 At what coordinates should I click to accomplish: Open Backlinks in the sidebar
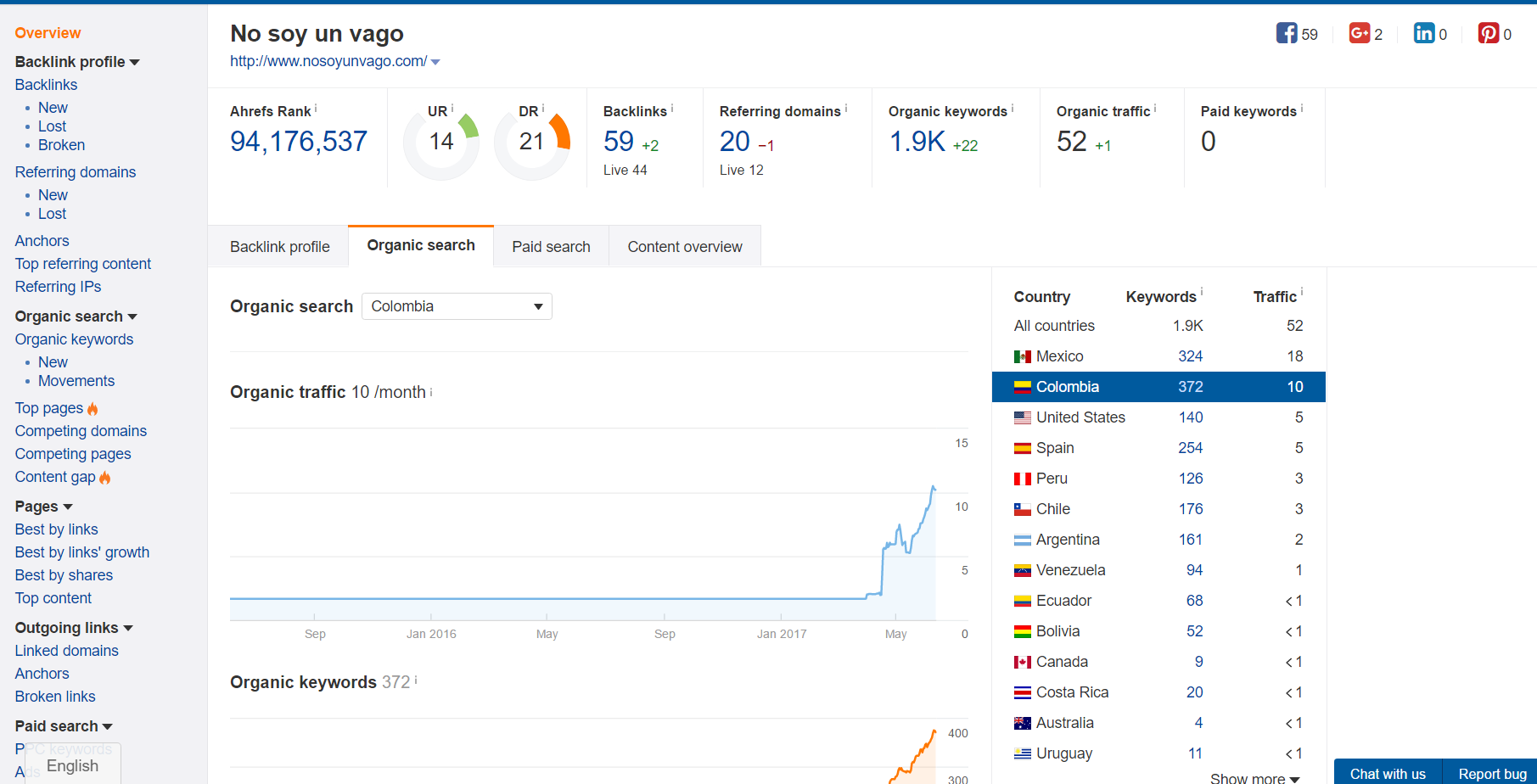coord(46,85)
